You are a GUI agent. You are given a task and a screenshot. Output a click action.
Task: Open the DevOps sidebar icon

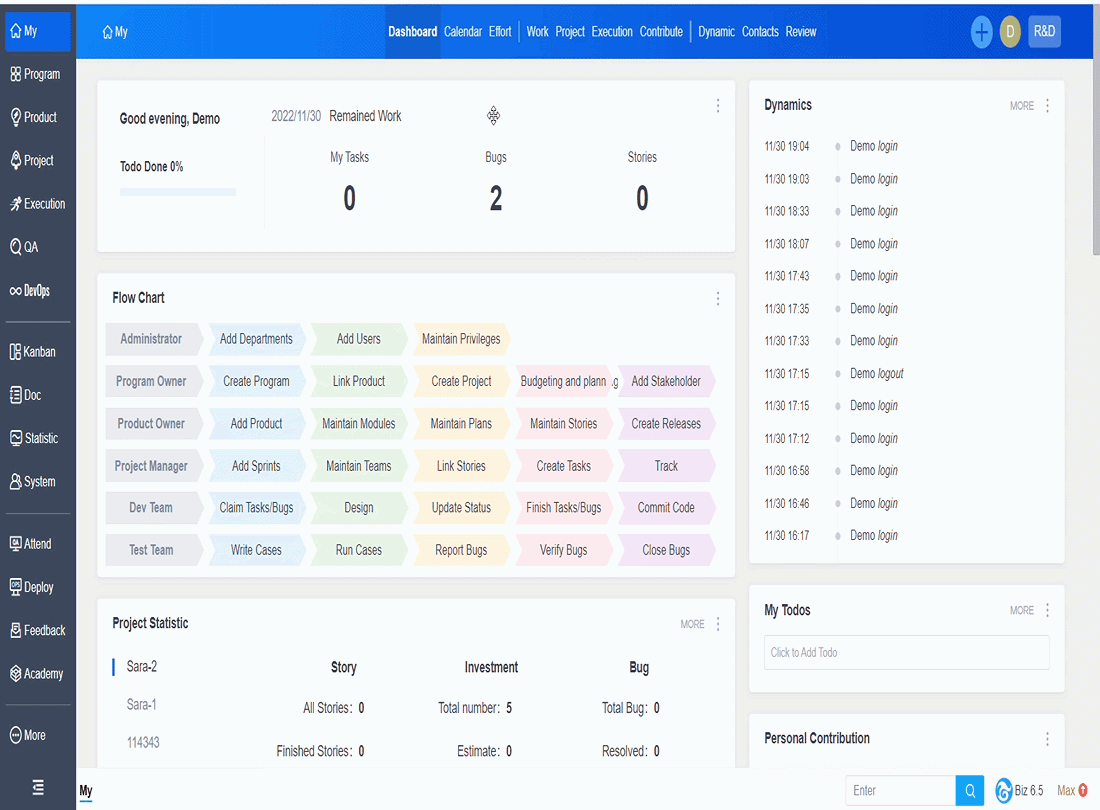click(x=15, y=290)
